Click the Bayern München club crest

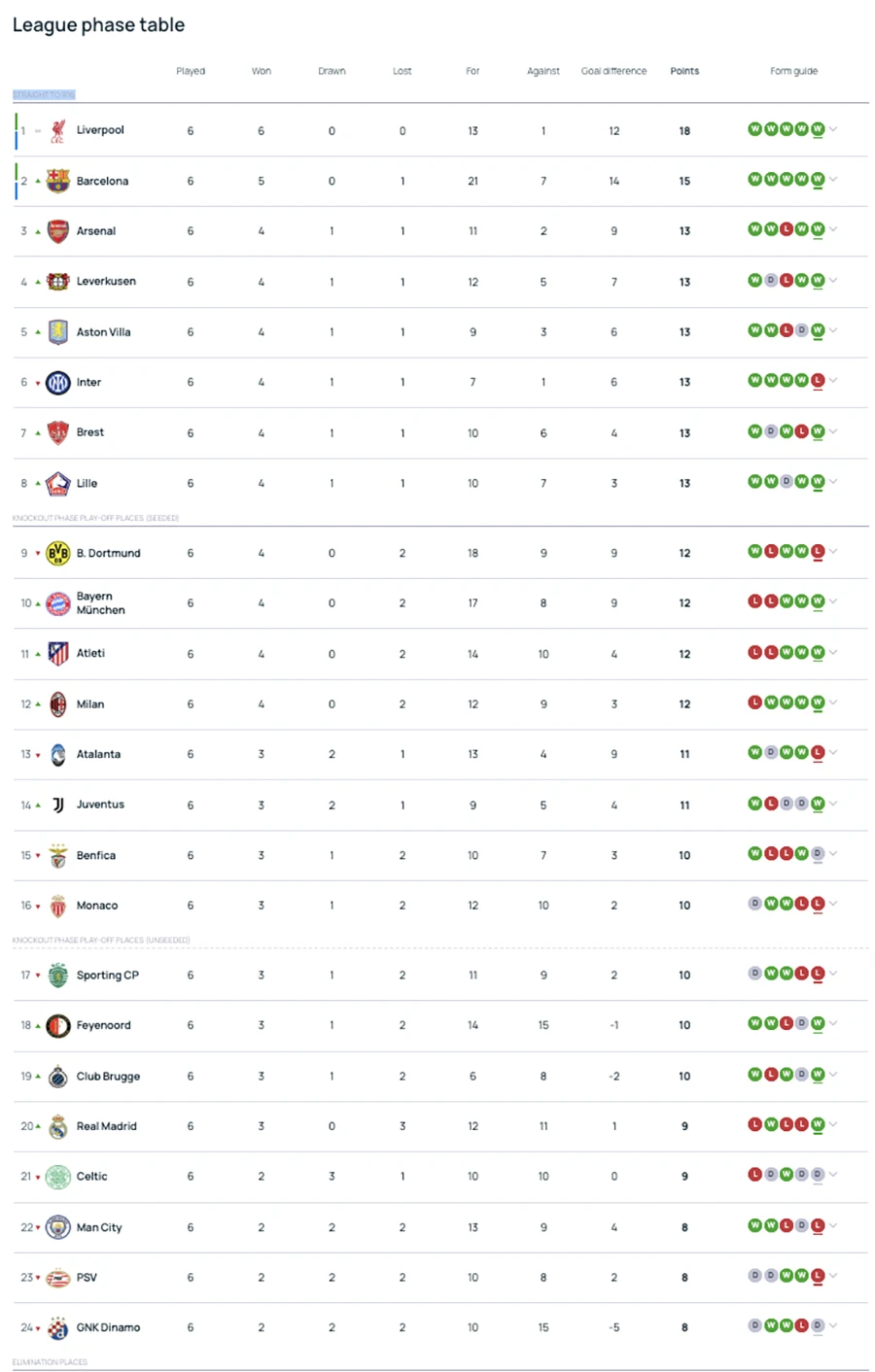coord(57,602)
